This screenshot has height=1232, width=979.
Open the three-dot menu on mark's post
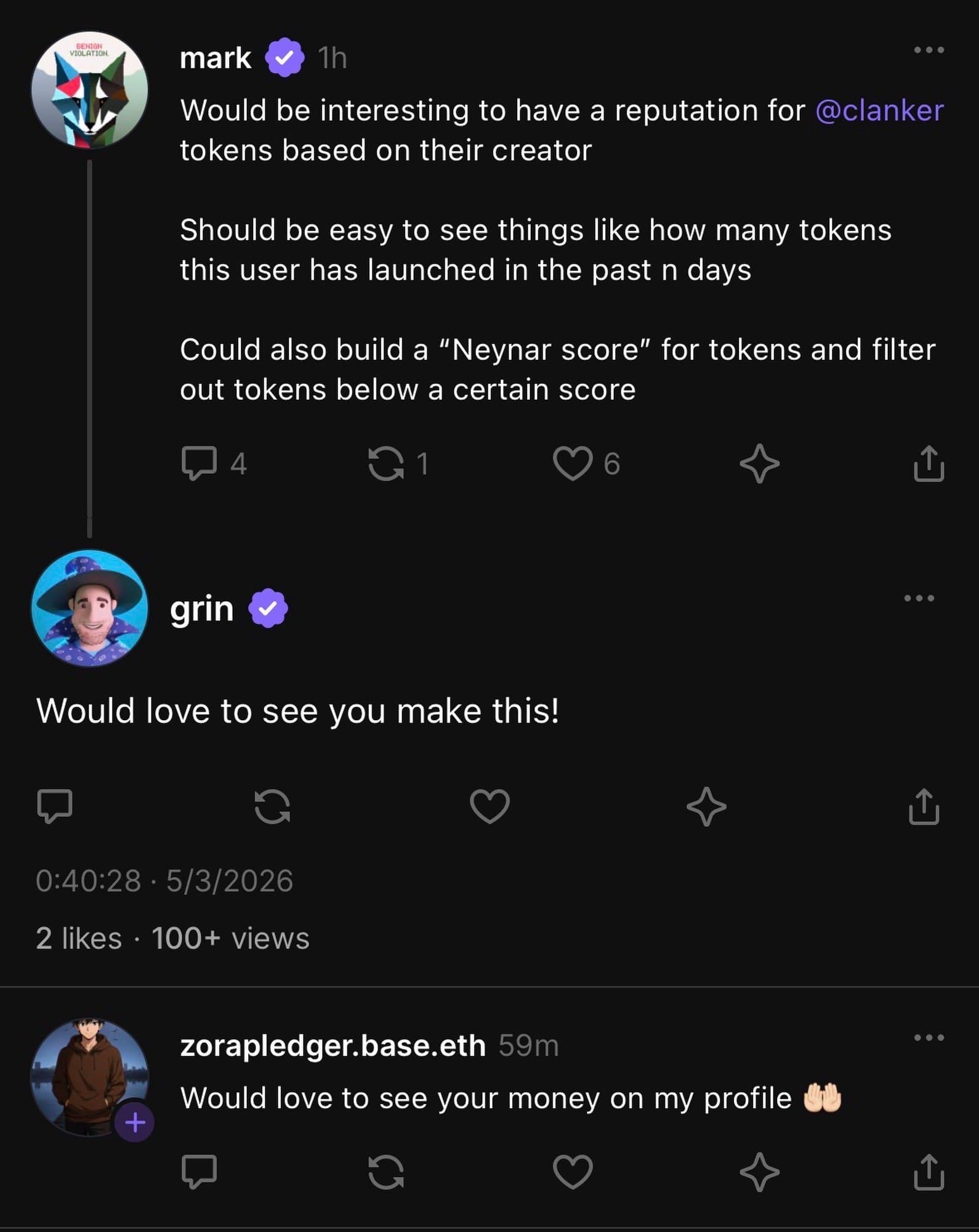(929, 50)
